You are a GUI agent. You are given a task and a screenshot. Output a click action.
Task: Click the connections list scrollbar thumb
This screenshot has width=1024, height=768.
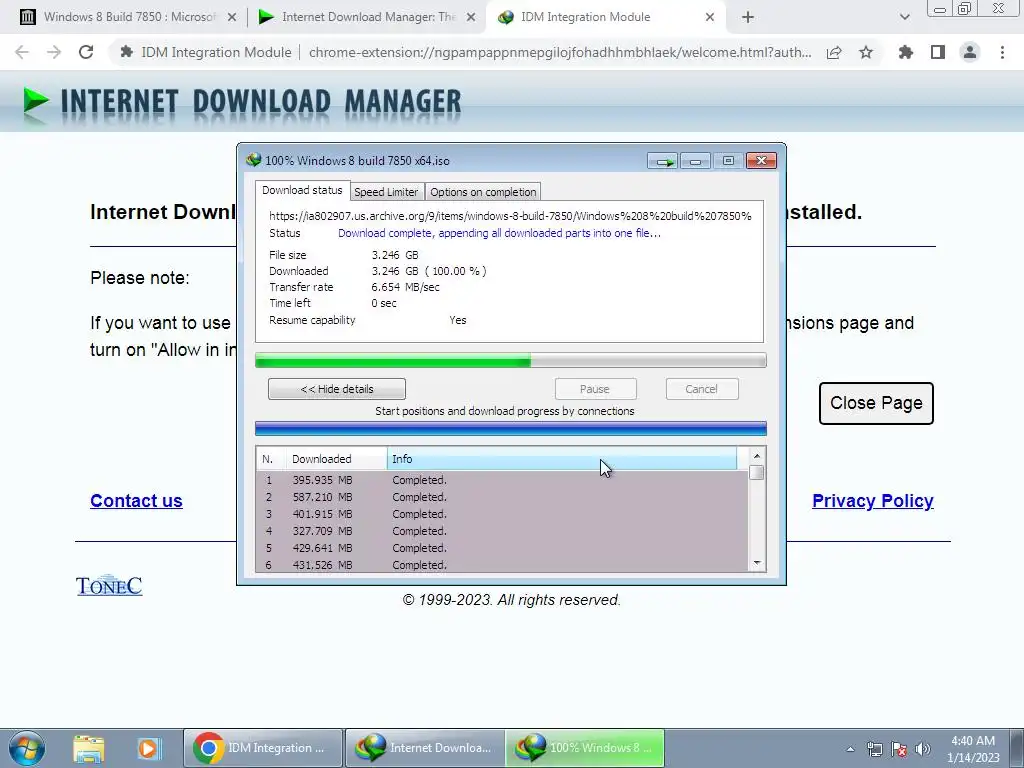[x=757, y=472]
